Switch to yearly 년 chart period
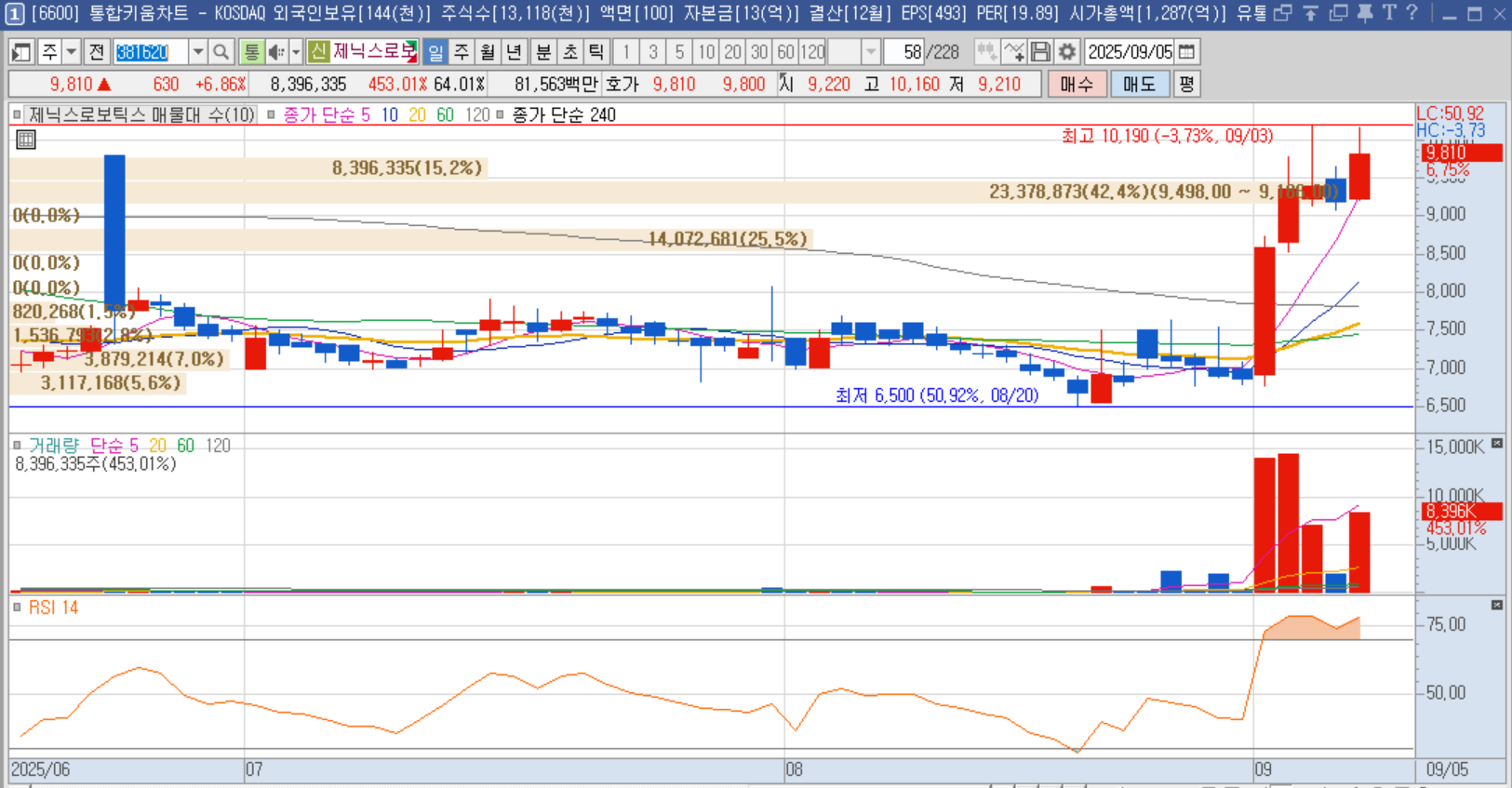 click(515, 52)
